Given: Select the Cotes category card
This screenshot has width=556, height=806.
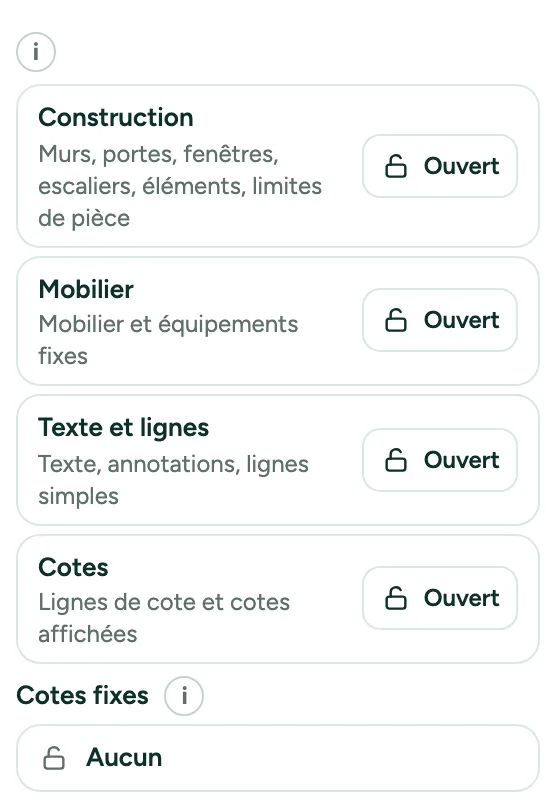Looking at the screenshot, I should tap(278, 599).
